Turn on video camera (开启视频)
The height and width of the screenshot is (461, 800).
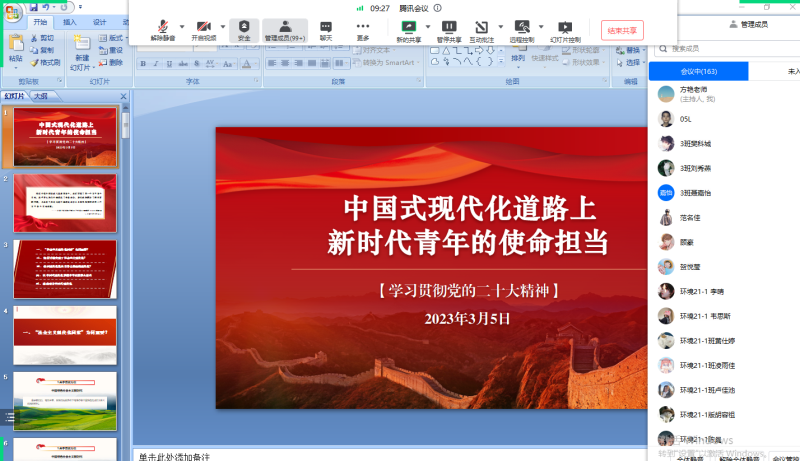203,29
